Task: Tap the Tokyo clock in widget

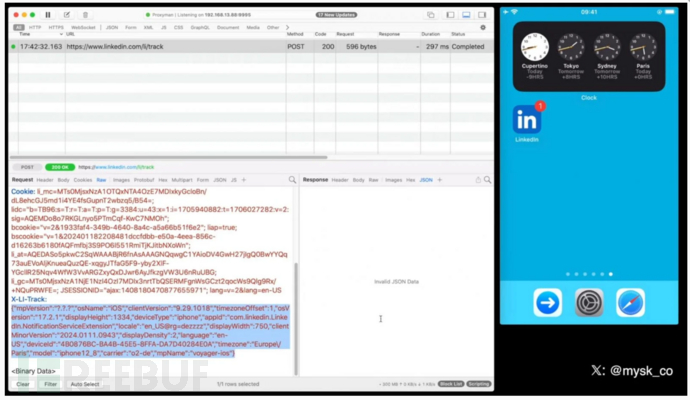Action: point(571,47)
